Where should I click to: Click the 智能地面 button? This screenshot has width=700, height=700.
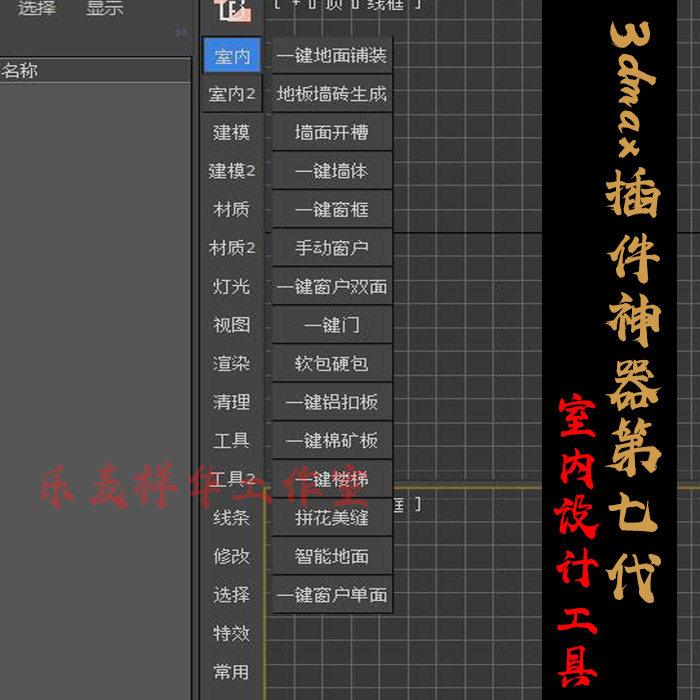tap(332, 556)
